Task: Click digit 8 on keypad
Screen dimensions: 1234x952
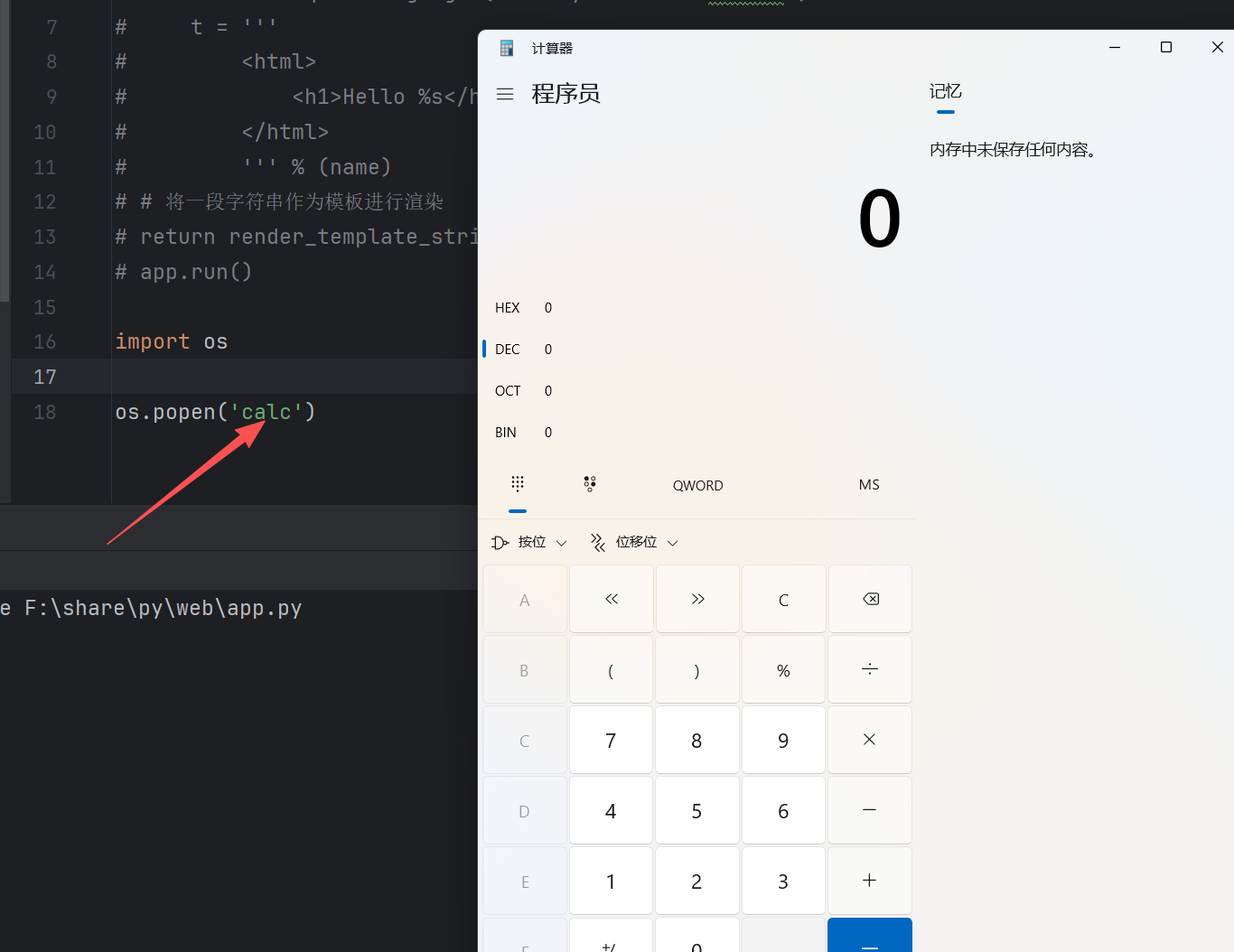Action: coord(697,740)
